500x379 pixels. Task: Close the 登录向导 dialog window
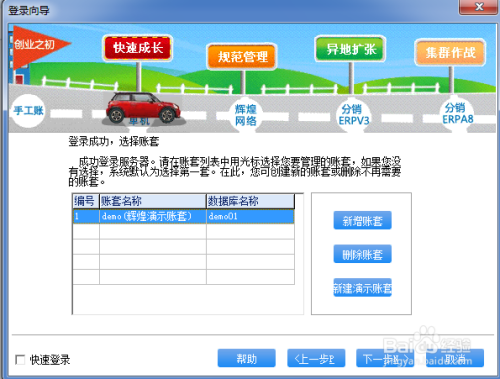[478, 7]
